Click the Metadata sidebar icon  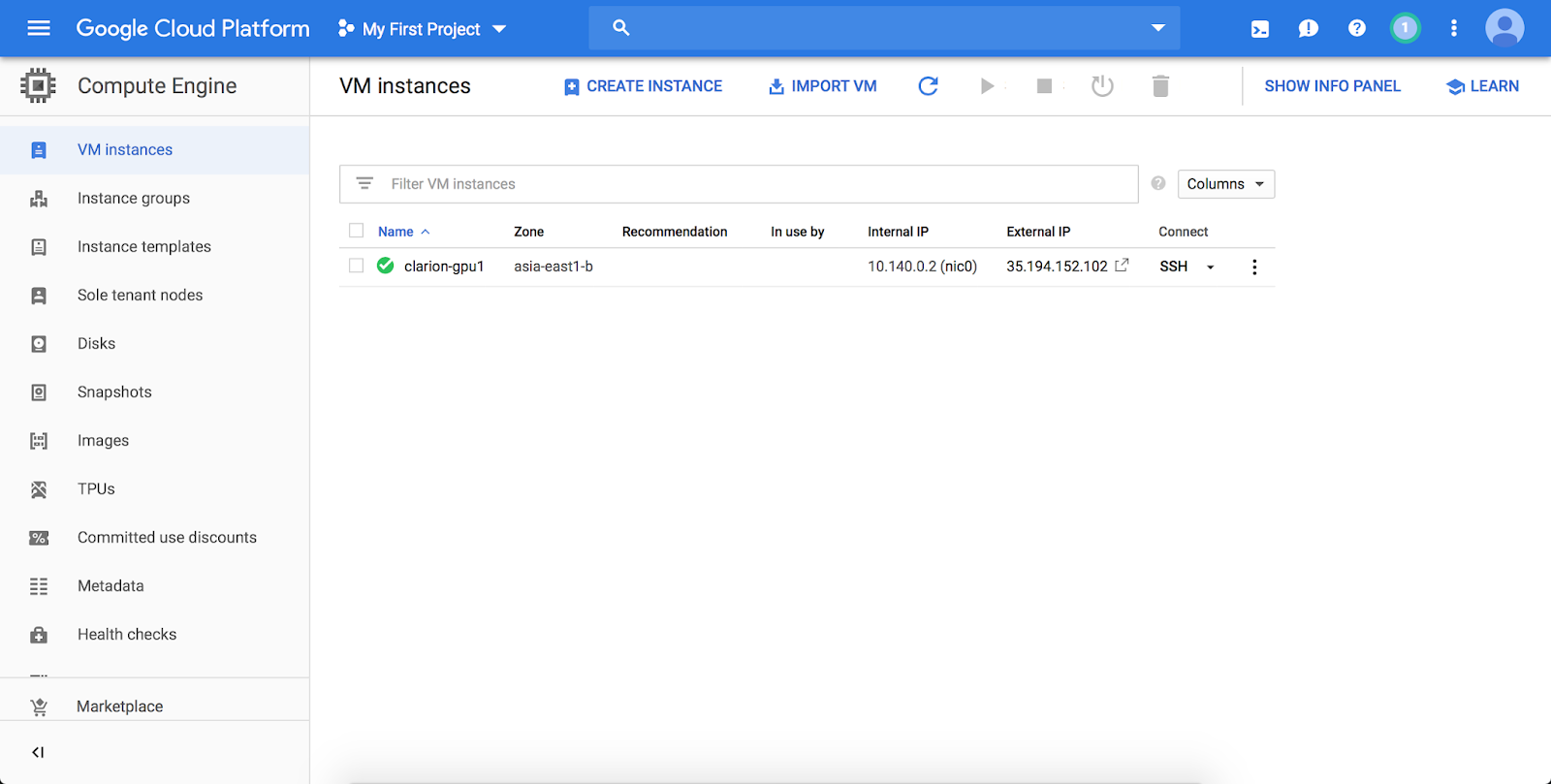pyautogui.click(x=39, y=586)
